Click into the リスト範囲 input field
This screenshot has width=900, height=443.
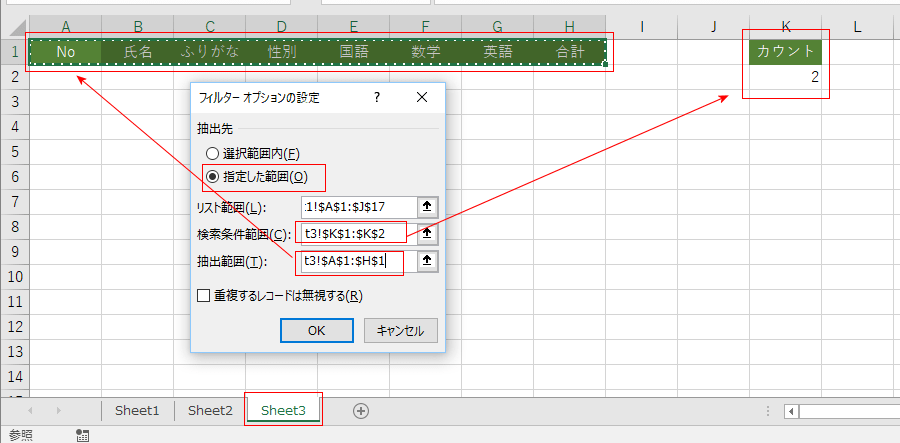coord(359,207)
